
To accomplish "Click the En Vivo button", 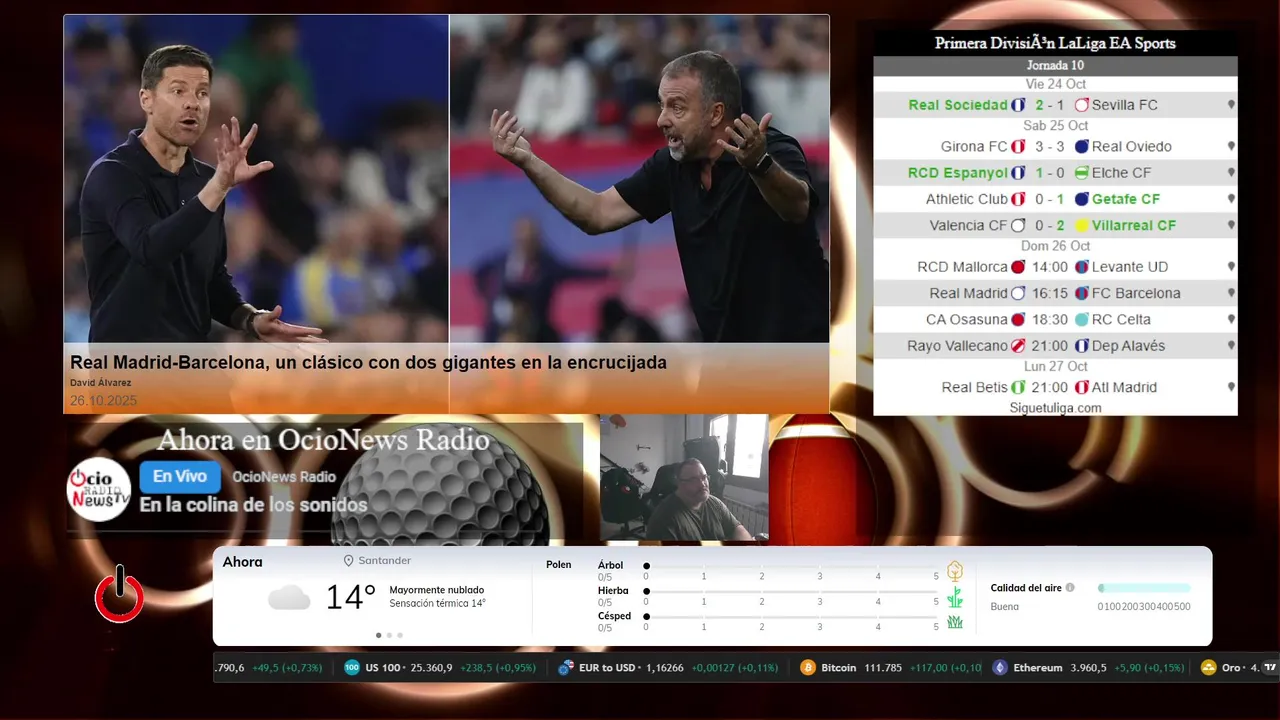I will pyautogui.click(x=180, y=477).
